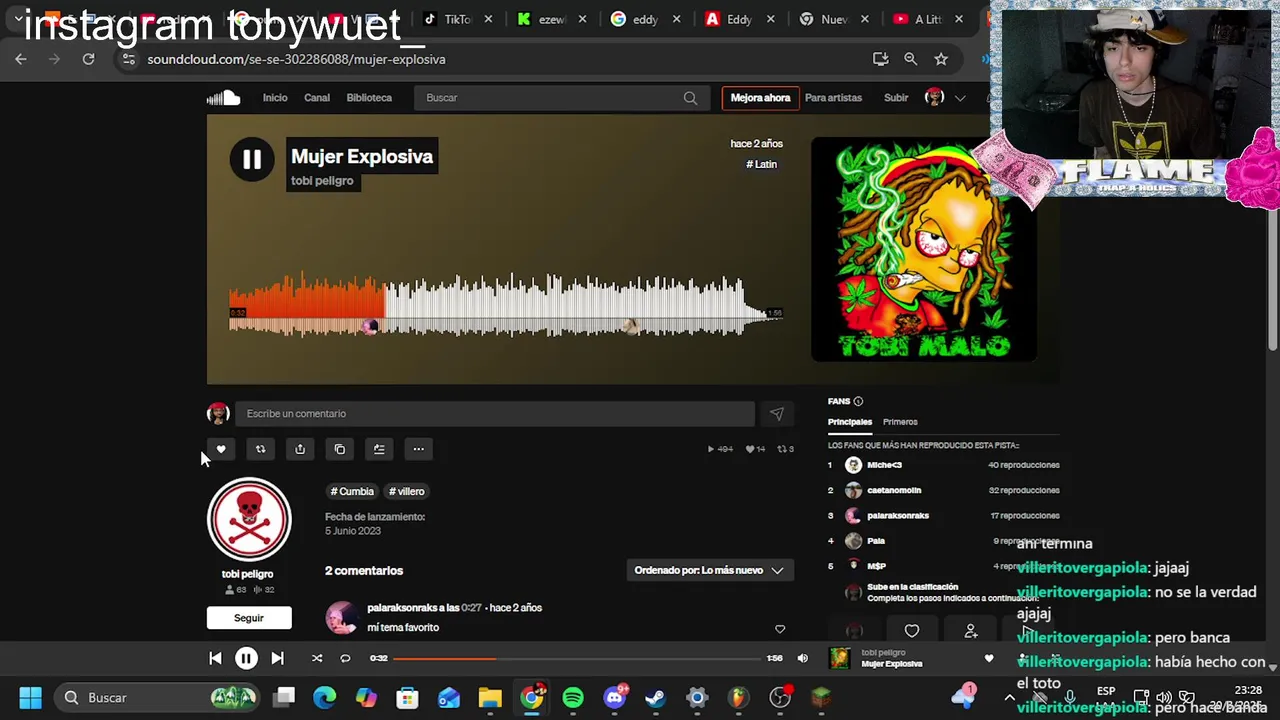Click Subir to upload a track

click(x=896, y=98)
